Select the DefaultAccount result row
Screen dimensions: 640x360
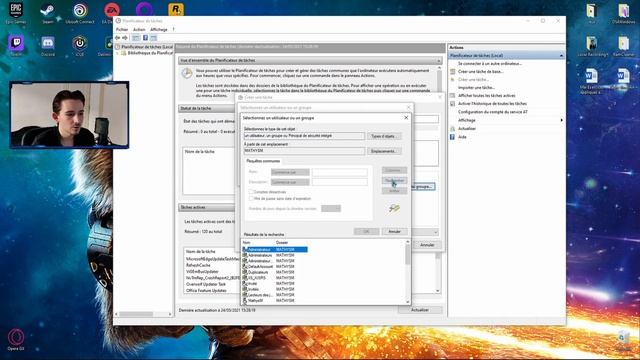pyautogui.click(x=269, y=267)
